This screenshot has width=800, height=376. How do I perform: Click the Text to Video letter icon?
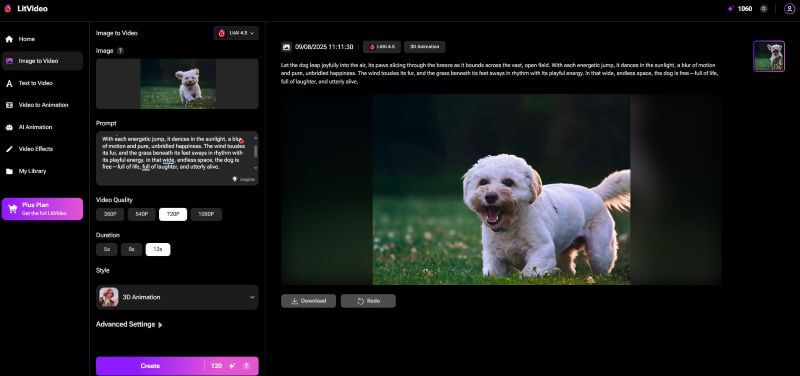tap(9, 83)
